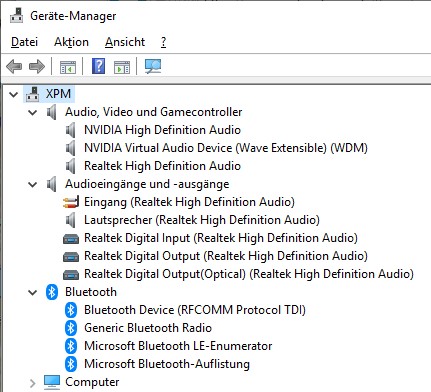Image resolution: width=431 pixels, height=392 pixels.
Task: Select the Computer category label
Action: coord(92,382)
